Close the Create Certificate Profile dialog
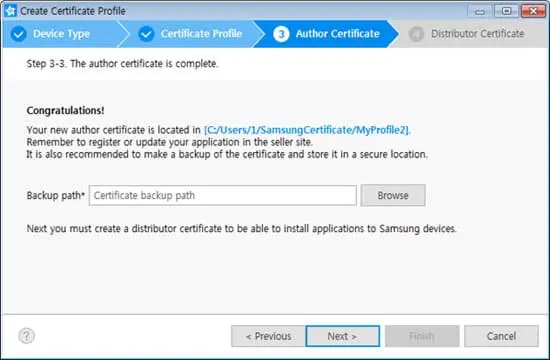Image resolution: width=550 pixels, height=360 pixels. point(533,11)
